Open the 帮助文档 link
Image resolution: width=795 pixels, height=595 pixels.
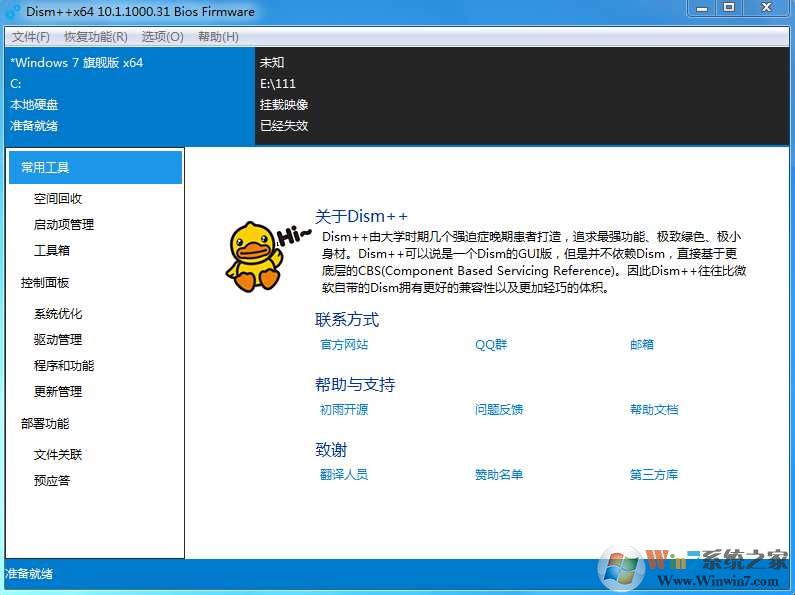pyautogui.click(x=654, y=410)
